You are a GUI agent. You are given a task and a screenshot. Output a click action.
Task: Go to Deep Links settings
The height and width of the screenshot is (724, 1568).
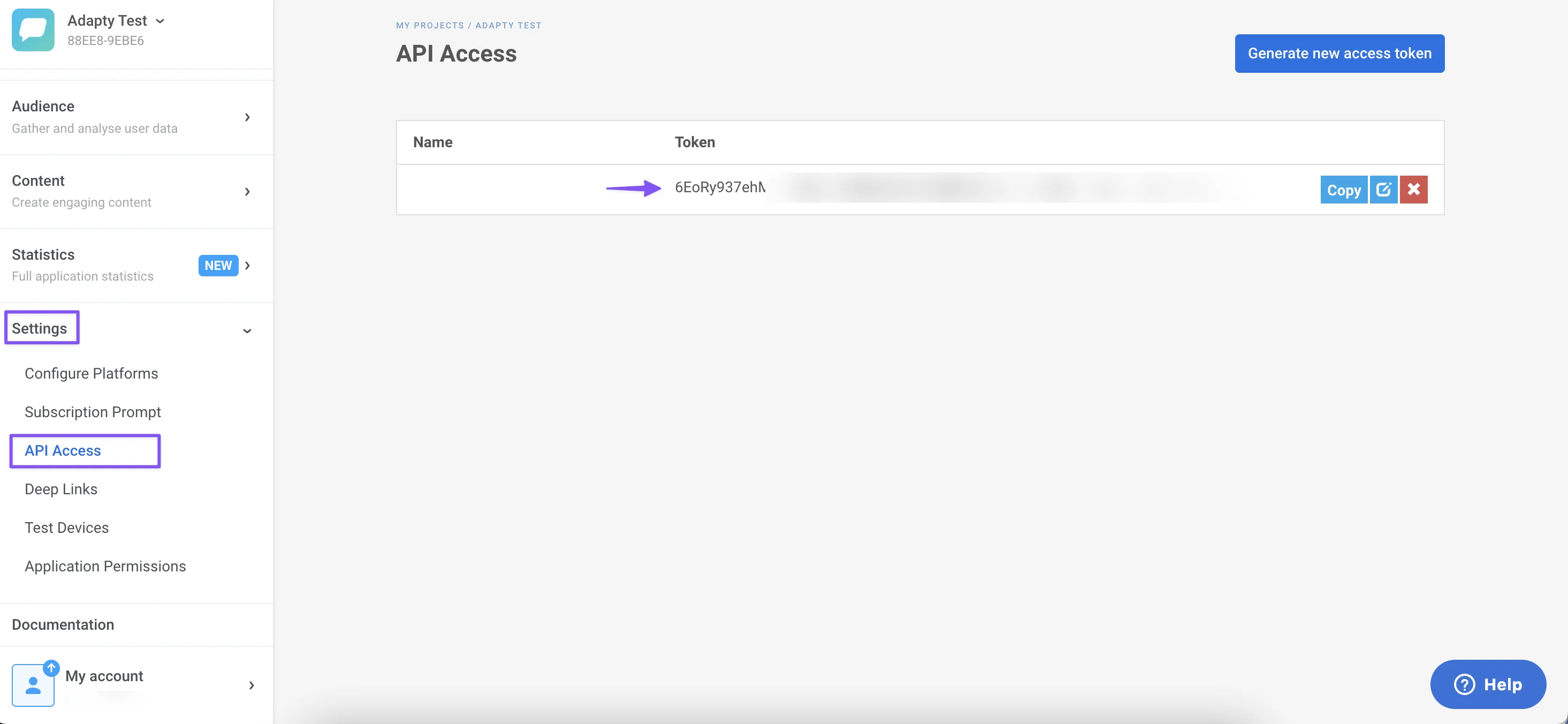tap(61, 489)
